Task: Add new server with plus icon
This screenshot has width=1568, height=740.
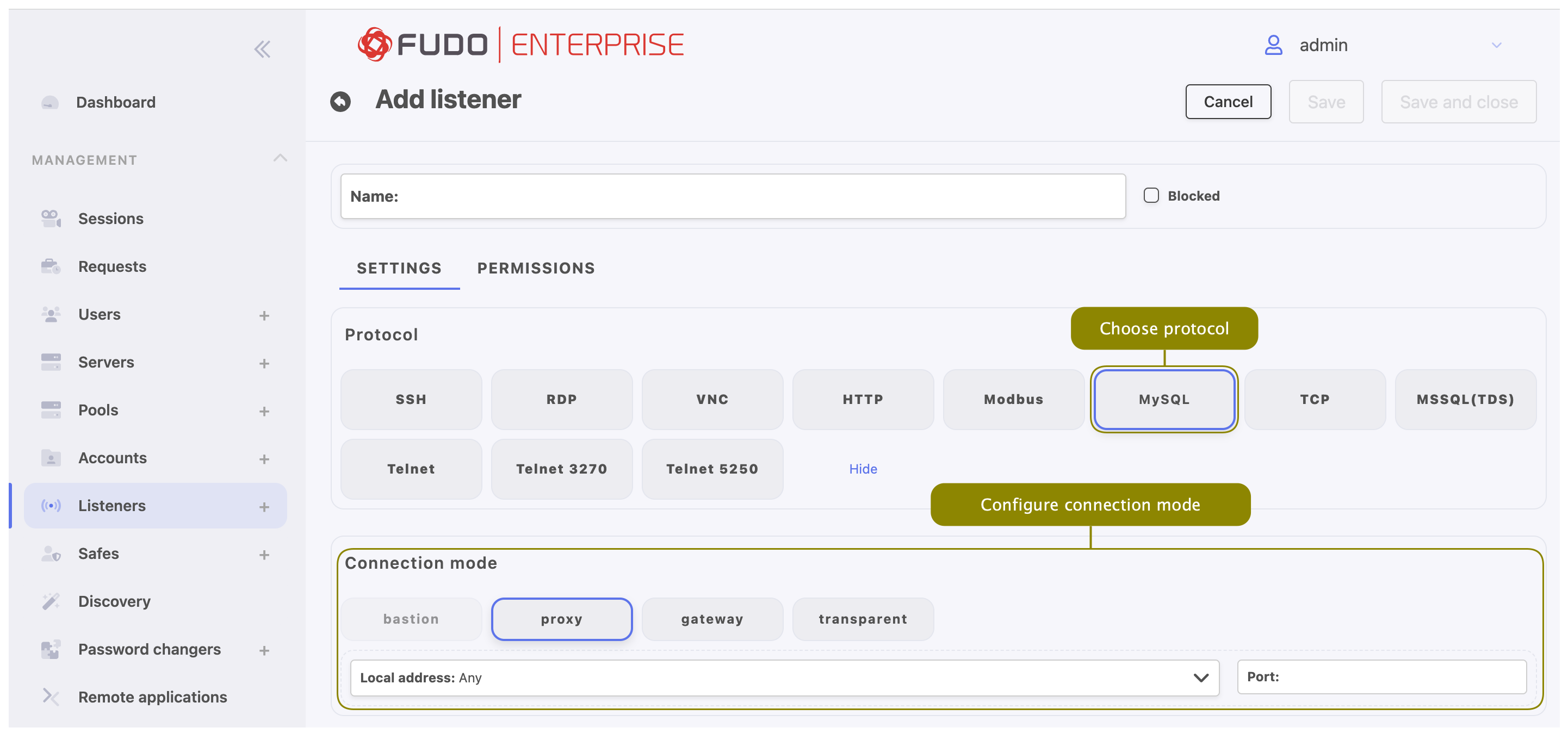Action: pos(264,363)
